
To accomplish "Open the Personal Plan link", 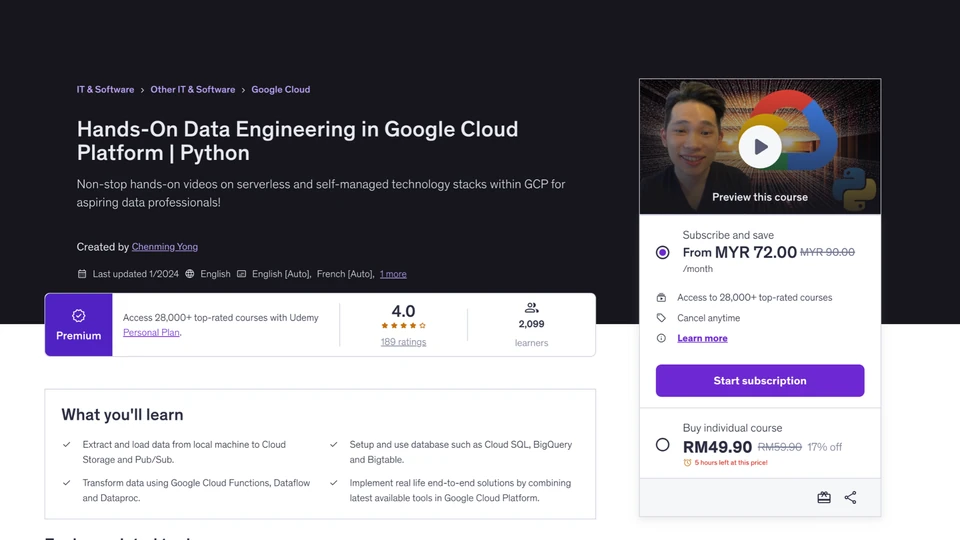I will [151, 332].
